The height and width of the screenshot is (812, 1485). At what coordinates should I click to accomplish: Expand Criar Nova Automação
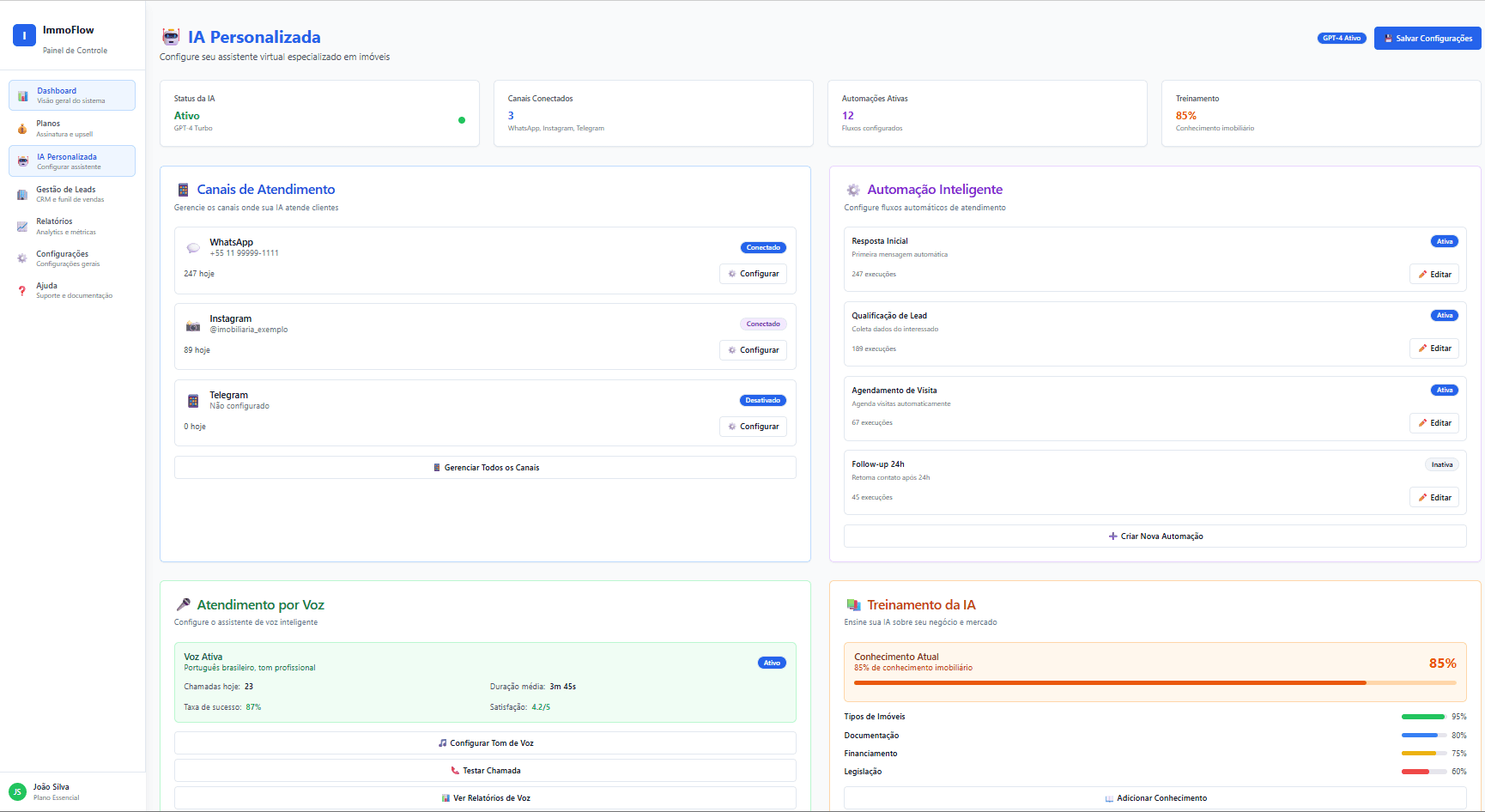[1155, 536]
